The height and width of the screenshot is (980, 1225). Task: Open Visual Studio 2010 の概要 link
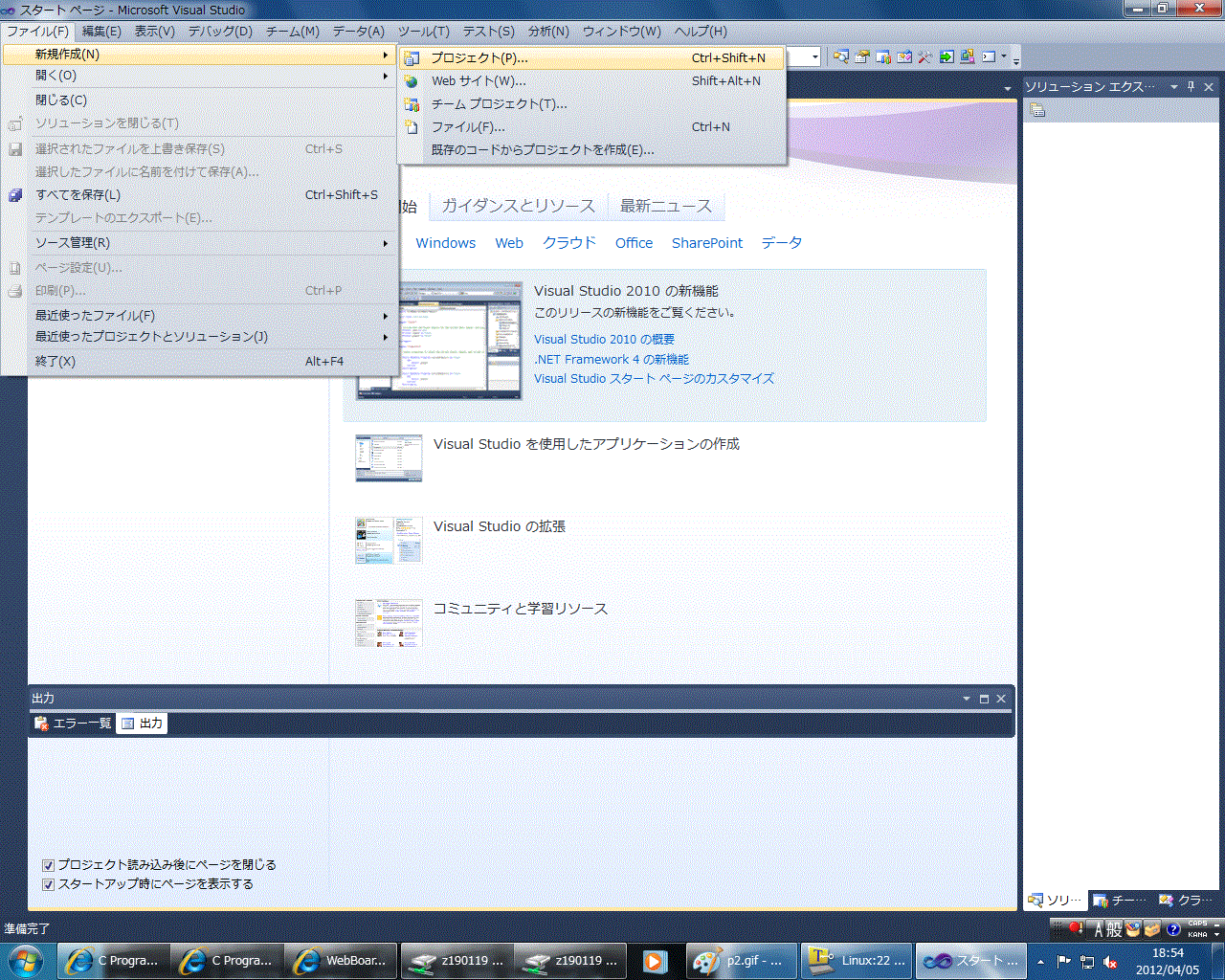pos(604,340)
